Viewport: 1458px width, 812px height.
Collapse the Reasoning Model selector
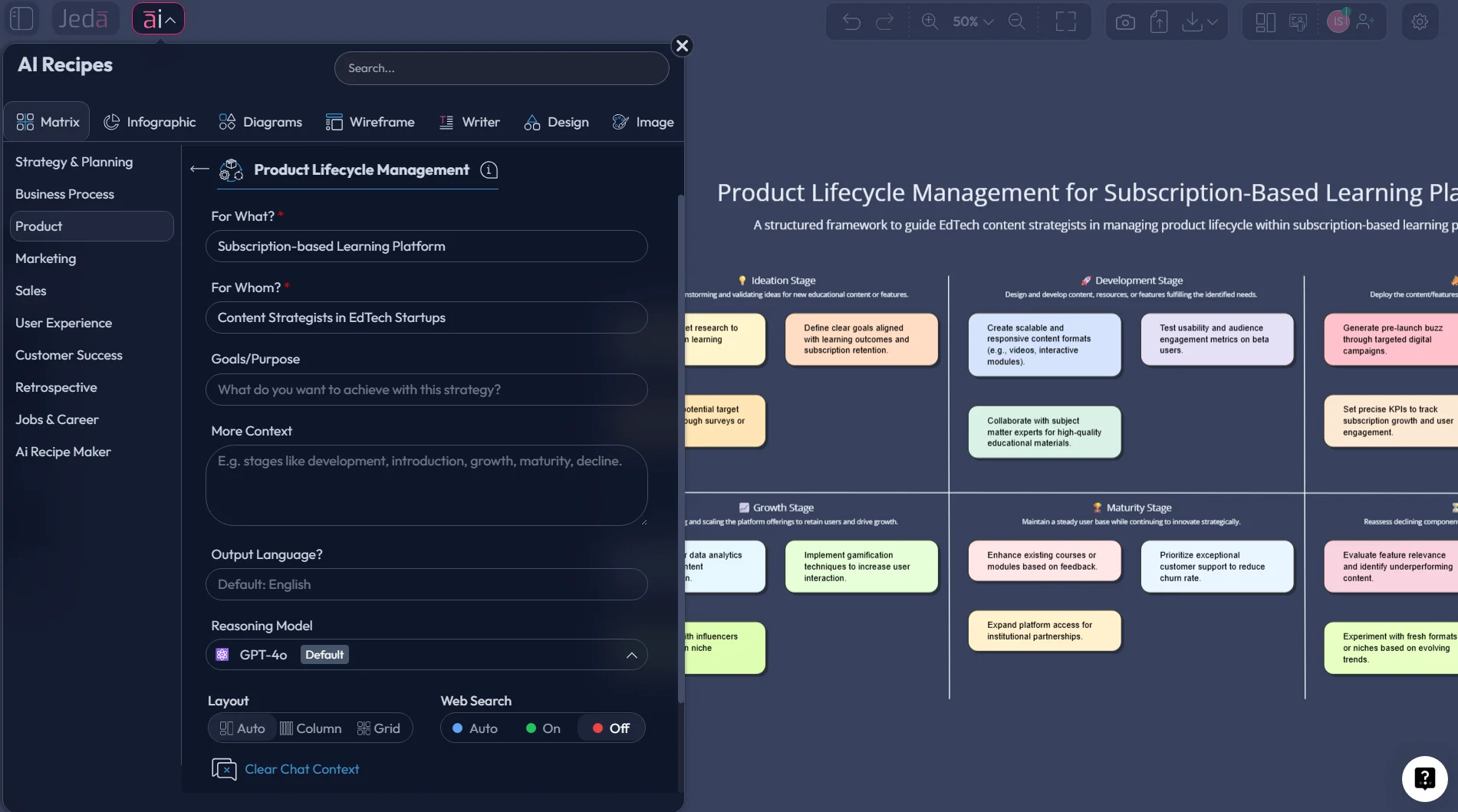632,655
